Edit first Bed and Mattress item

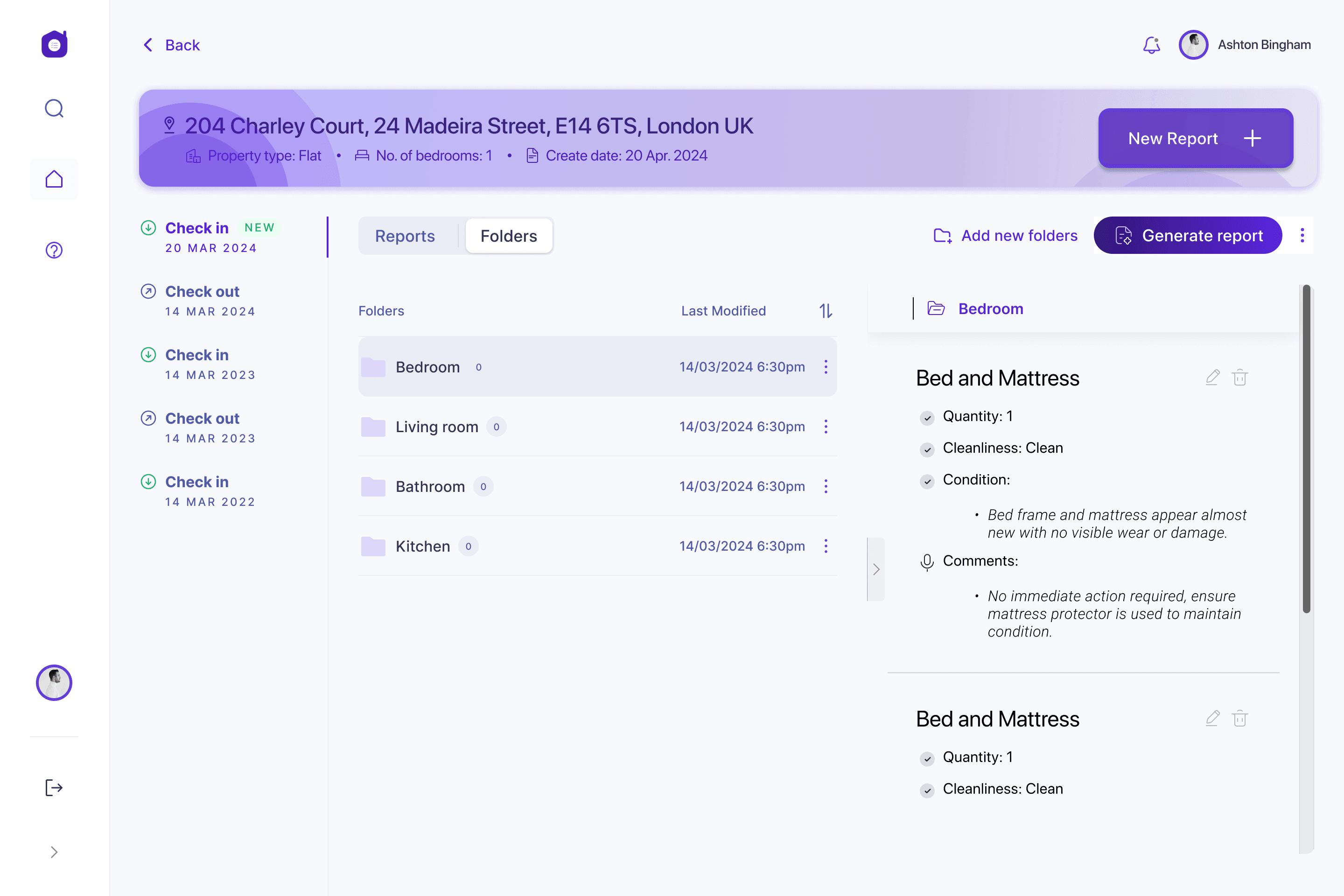pos(1212,378)
